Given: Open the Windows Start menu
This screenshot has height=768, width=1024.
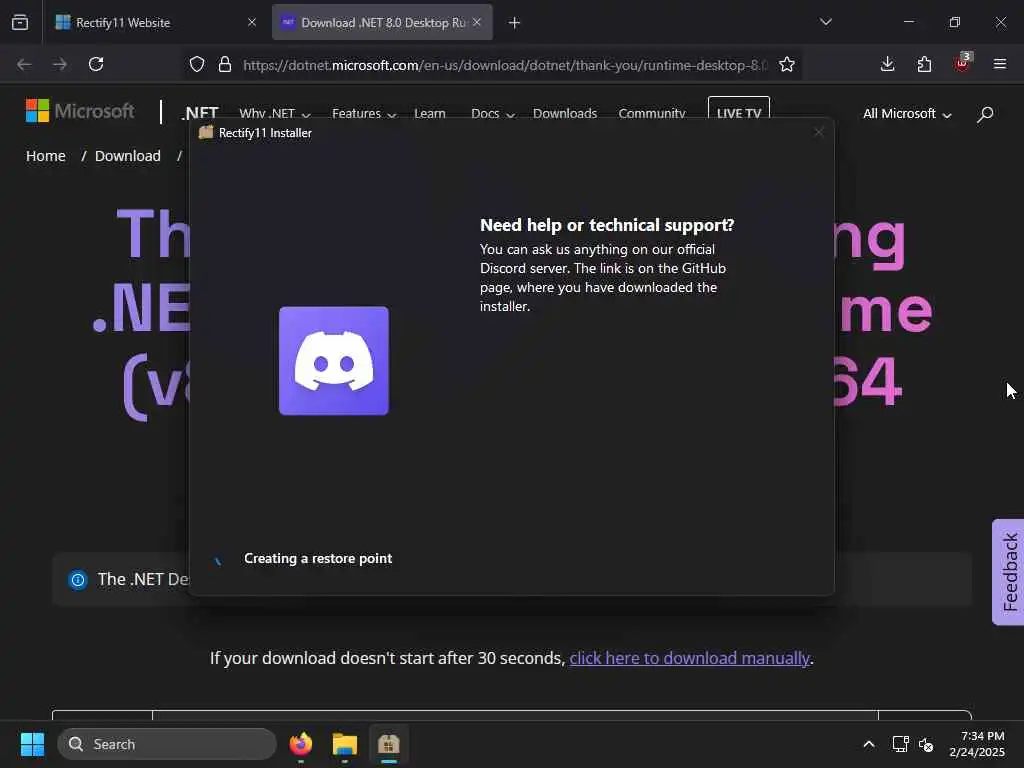Looking at the screenshot, I should (32, 744).
